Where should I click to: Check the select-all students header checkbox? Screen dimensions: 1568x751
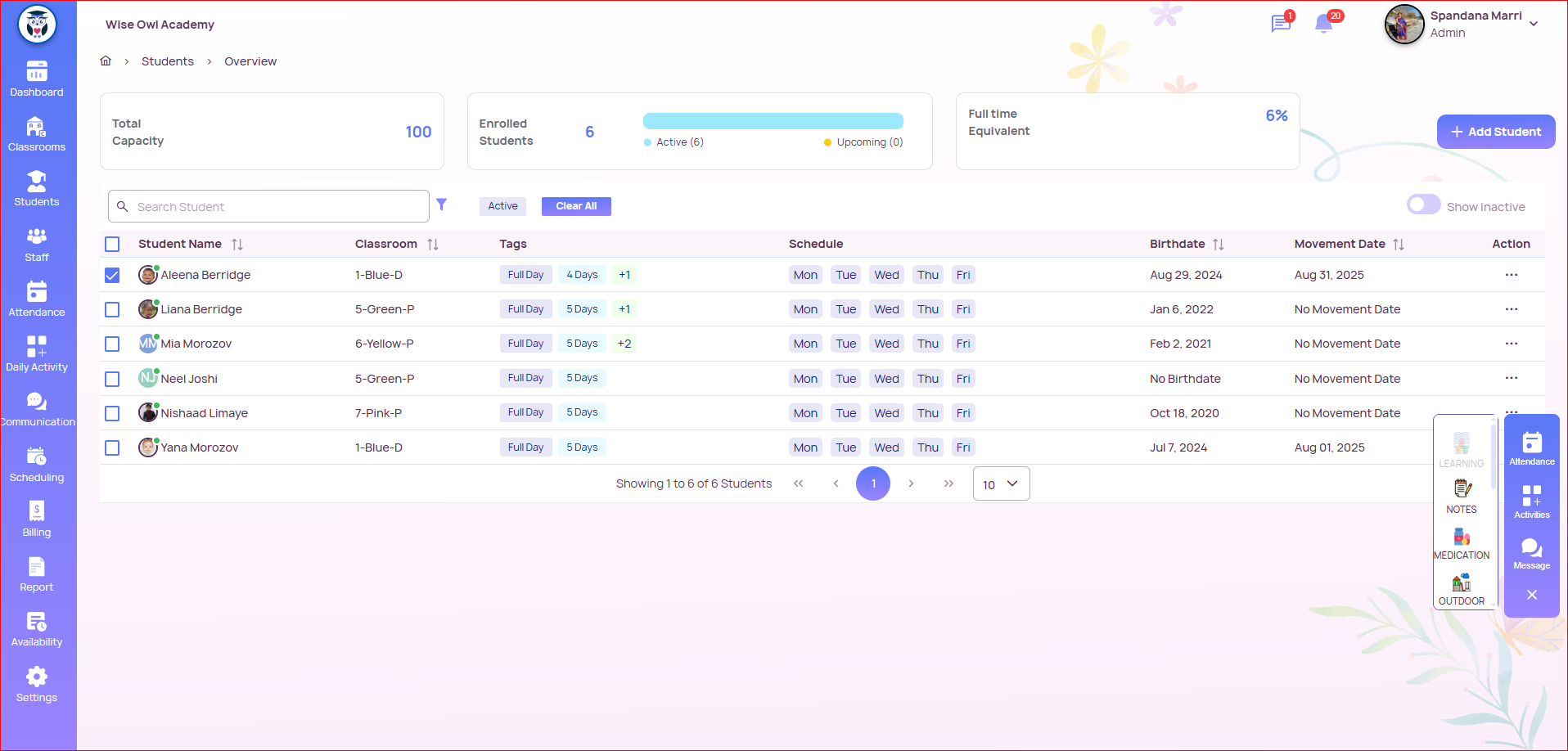[x=112, y=245]
